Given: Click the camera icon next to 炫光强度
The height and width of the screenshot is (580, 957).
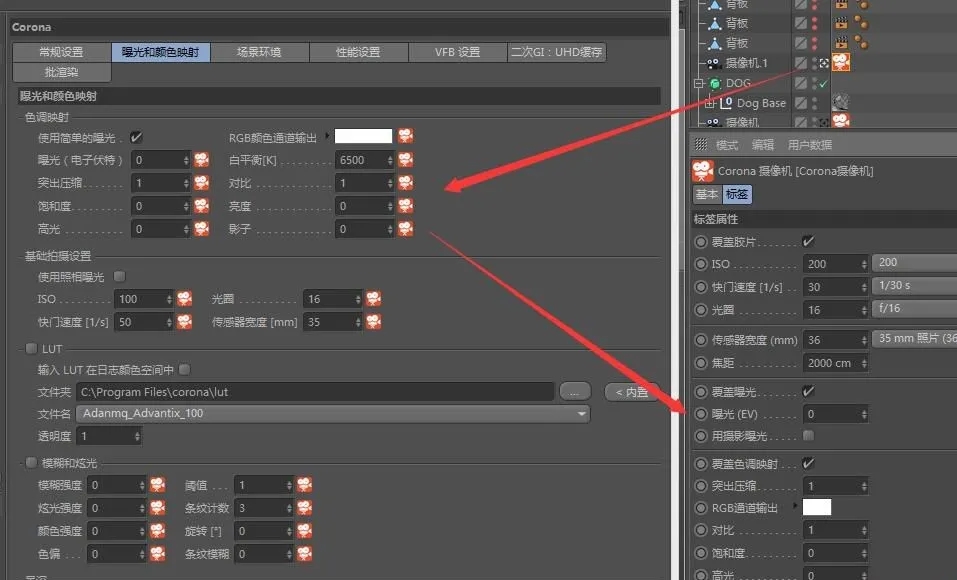Looking at the screenshot, I should click(x=157, y=507).
